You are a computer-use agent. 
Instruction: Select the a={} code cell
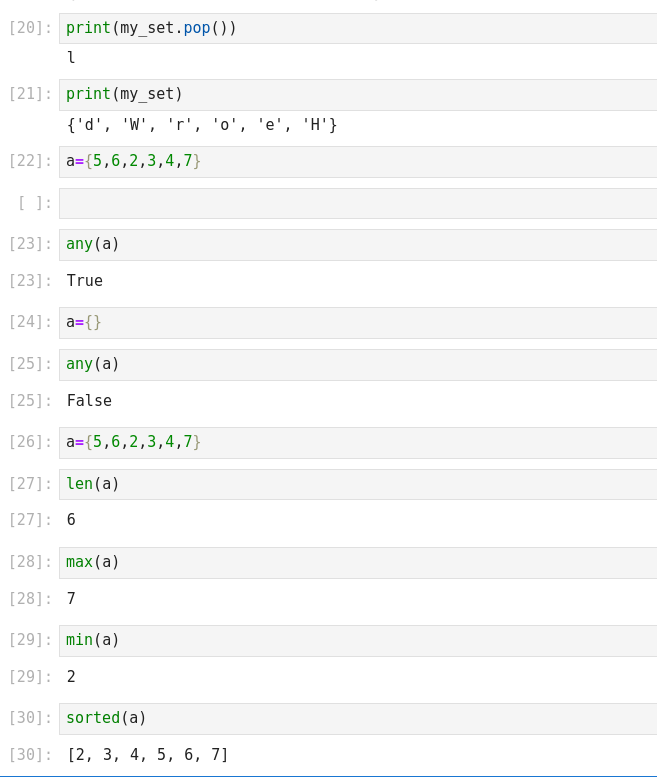pos(360,322)
